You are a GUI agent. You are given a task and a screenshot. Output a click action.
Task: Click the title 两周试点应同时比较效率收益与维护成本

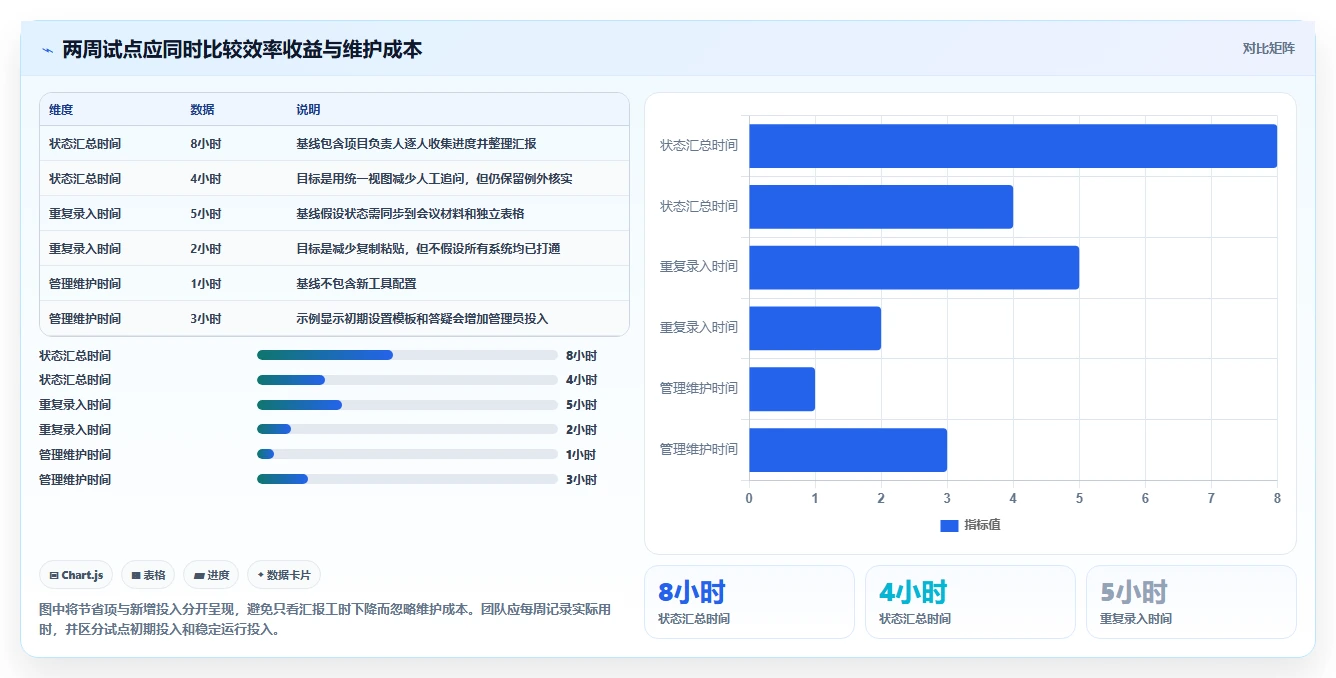[x=242, y=49]
